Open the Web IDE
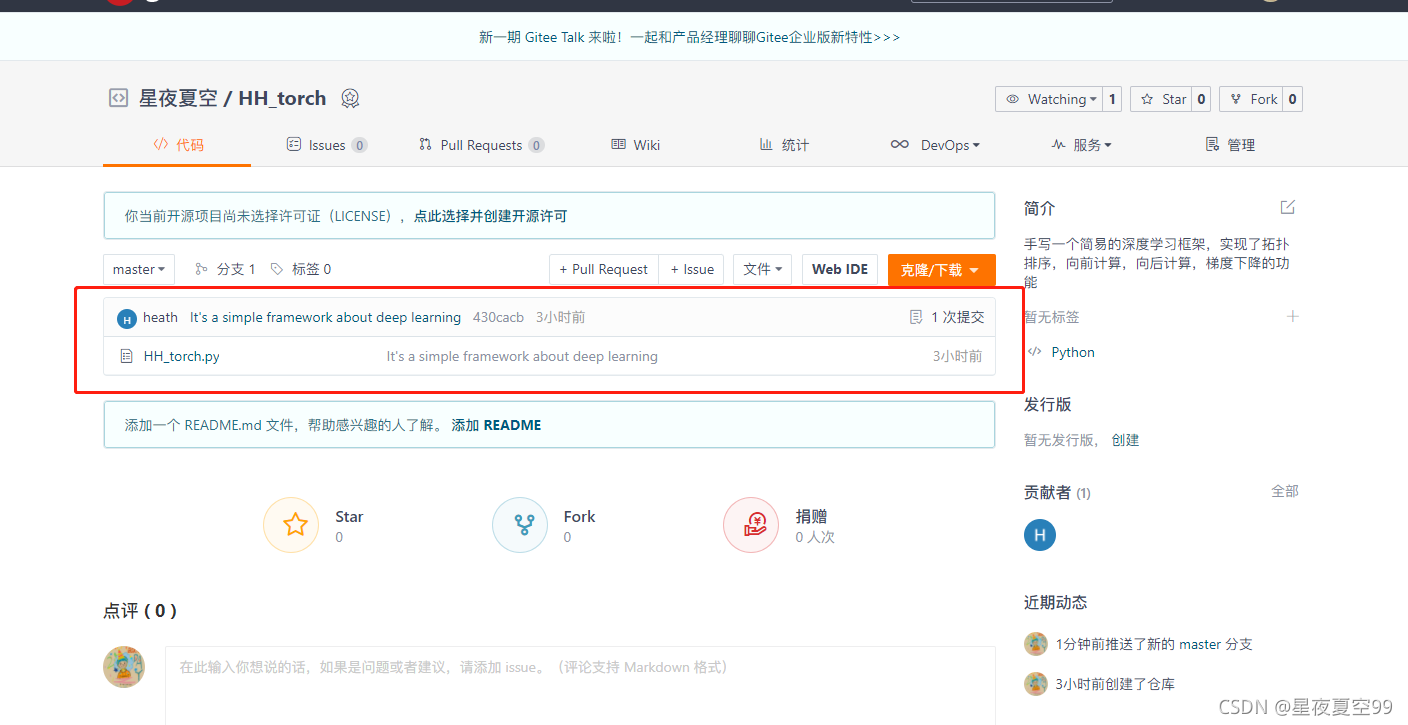Viewport: 1408px width, 725px height. point(840,269)
